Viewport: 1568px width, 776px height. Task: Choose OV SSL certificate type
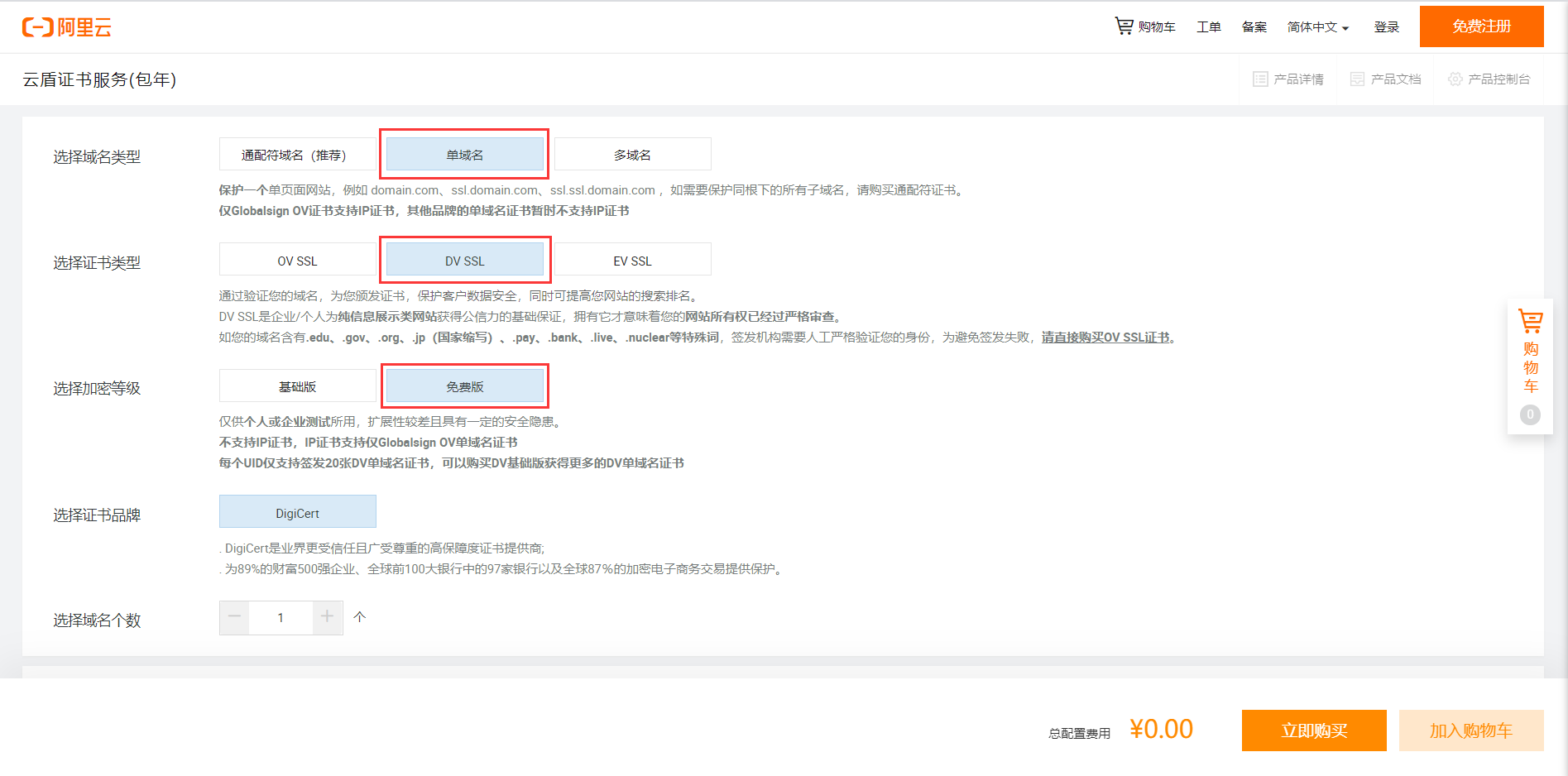[298, 261]
